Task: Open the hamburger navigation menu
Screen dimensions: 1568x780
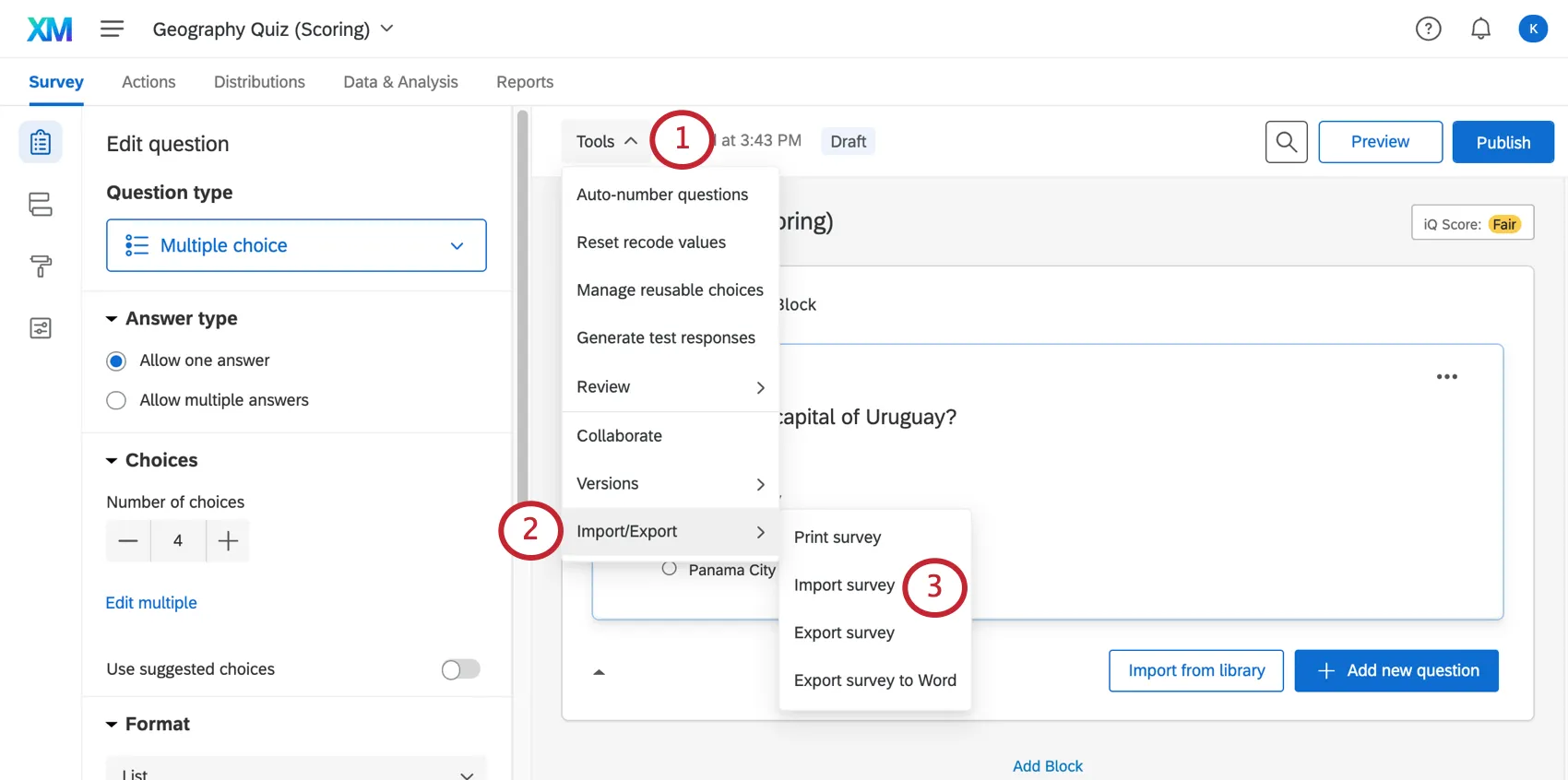Action: pos(112,30)
